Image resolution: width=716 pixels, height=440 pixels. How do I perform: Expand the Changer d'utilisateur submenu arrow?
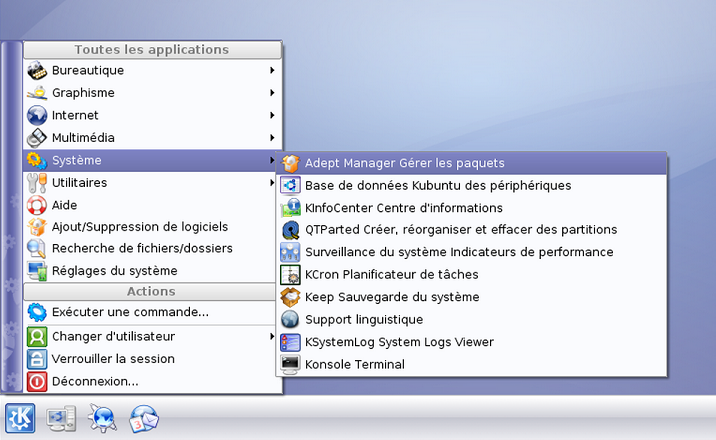pyautogui.click(x=272, y=337)
